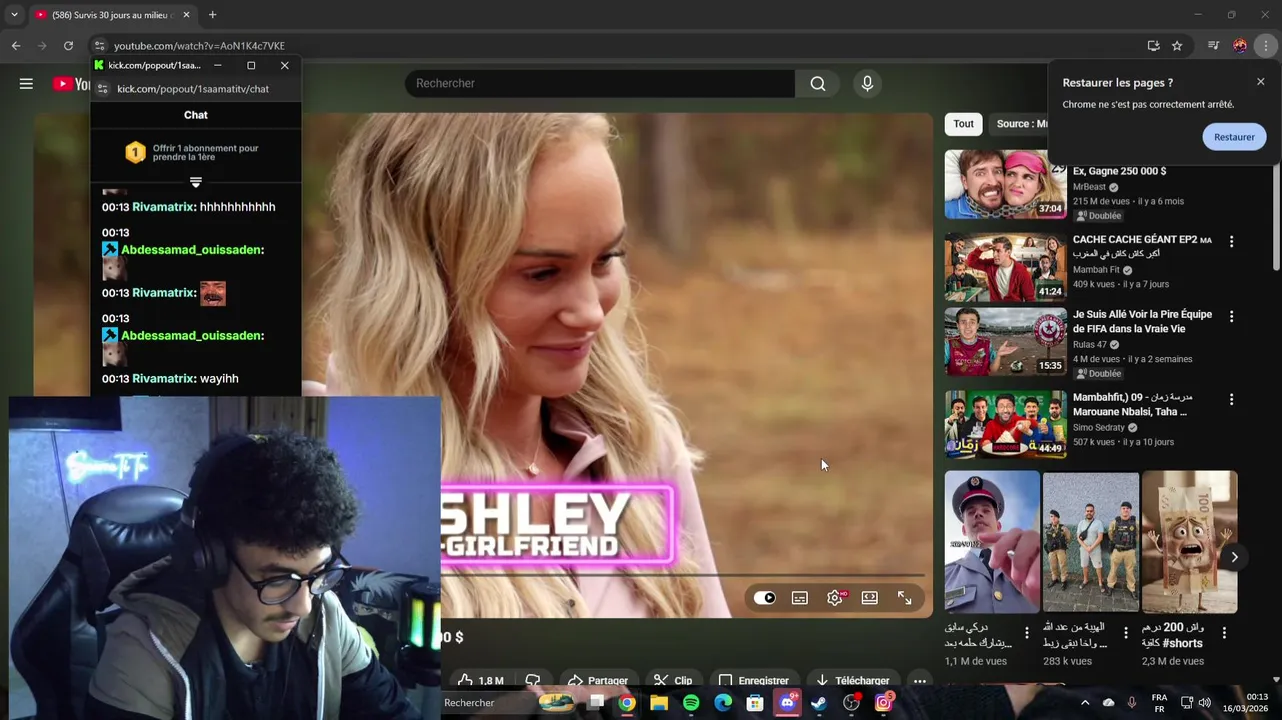The height and width of the screenshot is (720, 1282).
Task: Toggle autoplay switch in the video player
Action: coord(765,598)
